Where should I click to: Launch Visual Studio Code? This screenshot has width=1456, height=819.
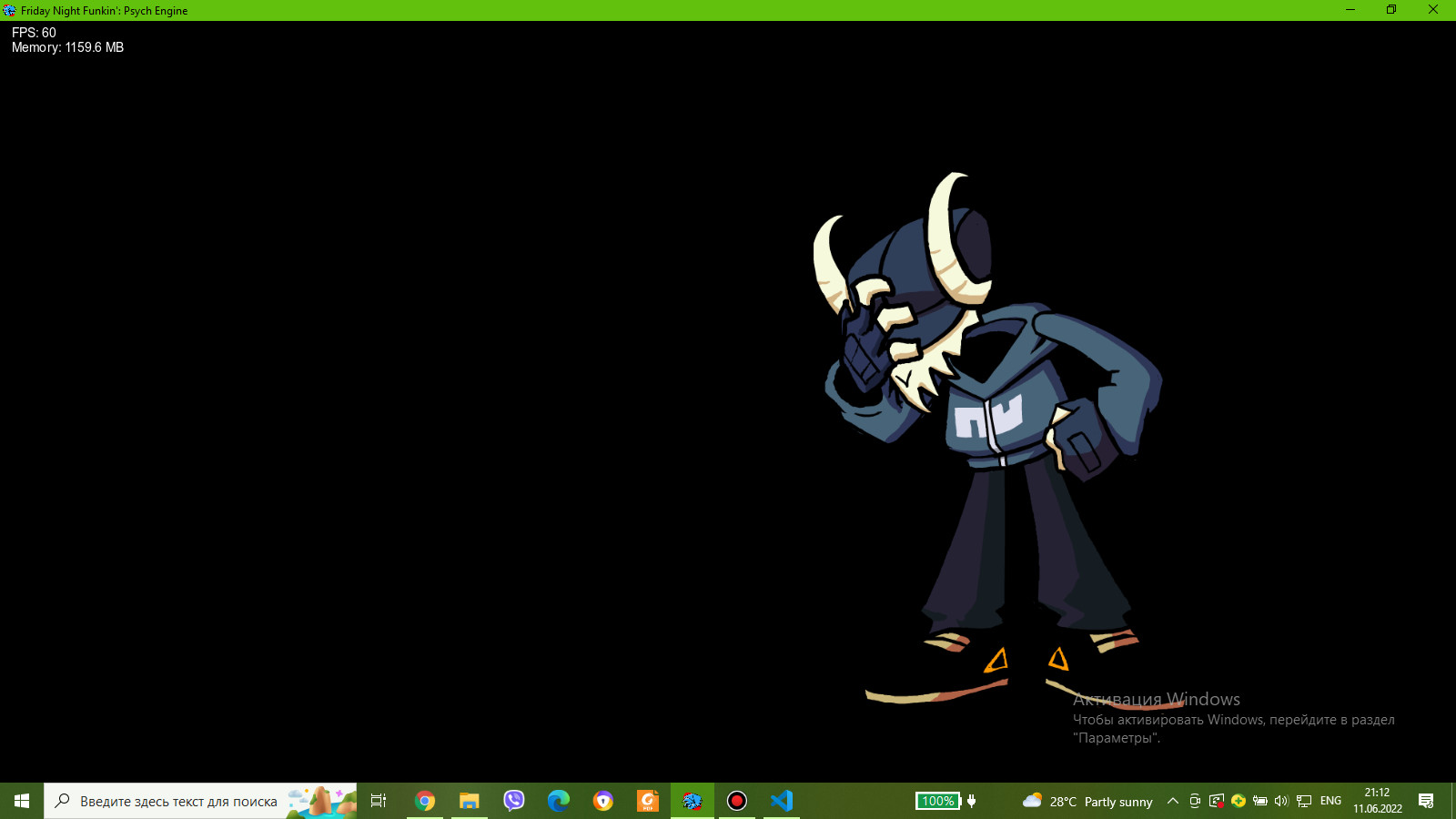781,801
